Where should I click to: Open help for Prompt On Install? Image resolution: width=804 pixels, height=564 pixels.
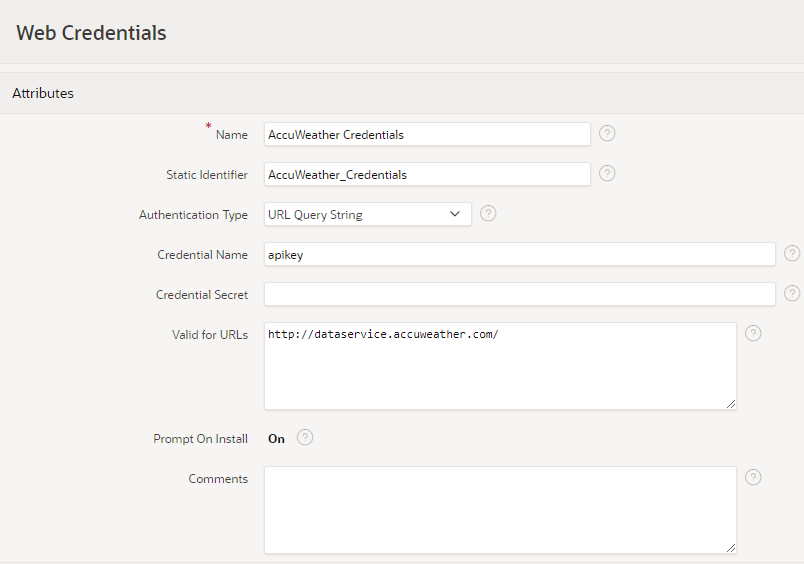coord(305,437)
